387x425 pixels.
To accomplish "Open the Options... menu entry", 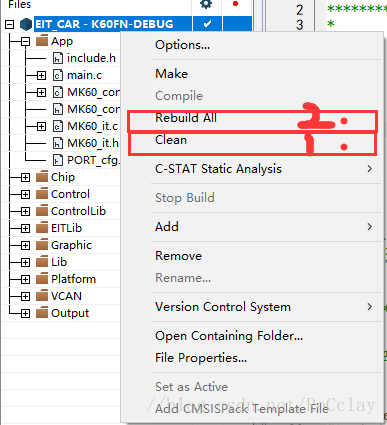I will tap(183, 45).
